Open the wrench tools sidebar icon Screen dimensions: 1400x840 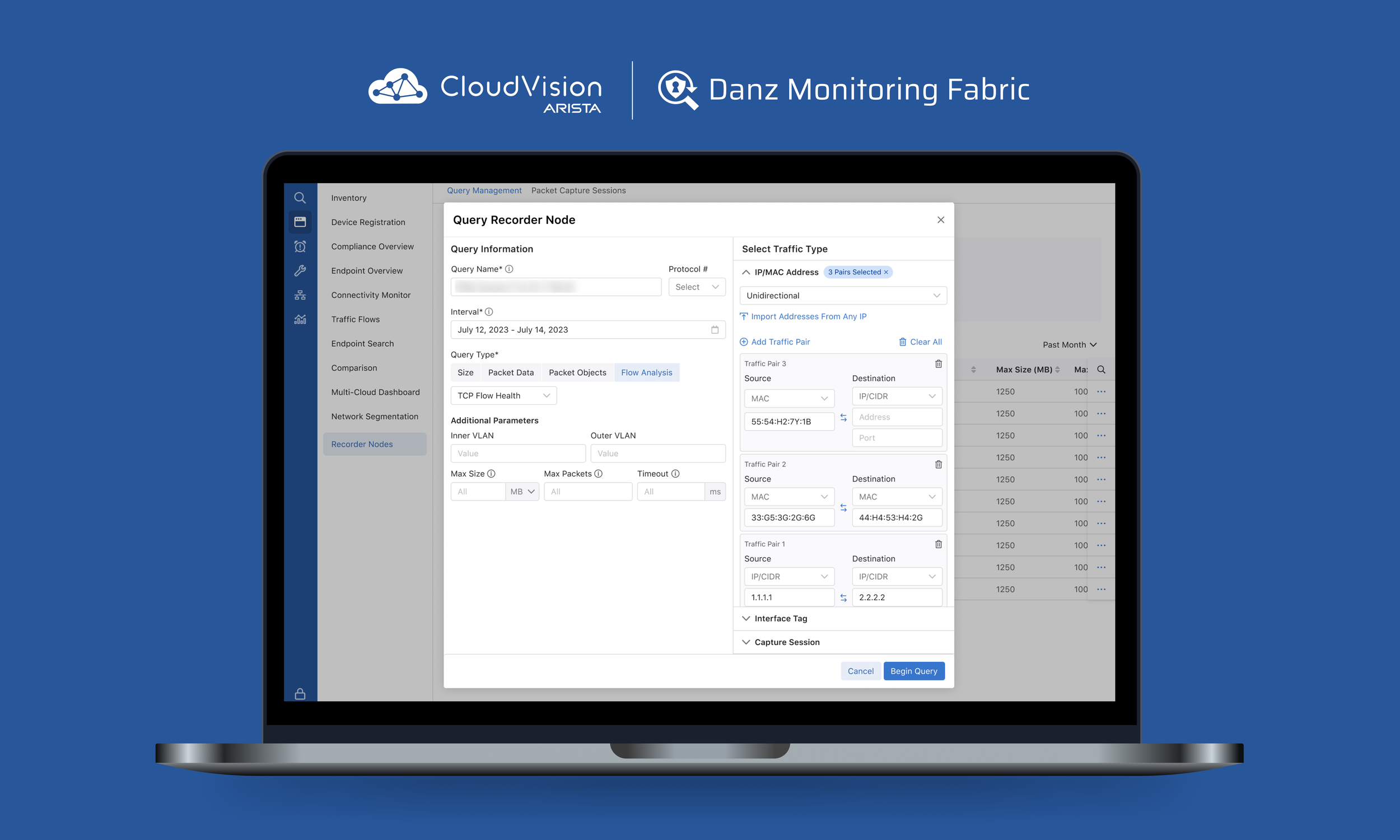300,270
